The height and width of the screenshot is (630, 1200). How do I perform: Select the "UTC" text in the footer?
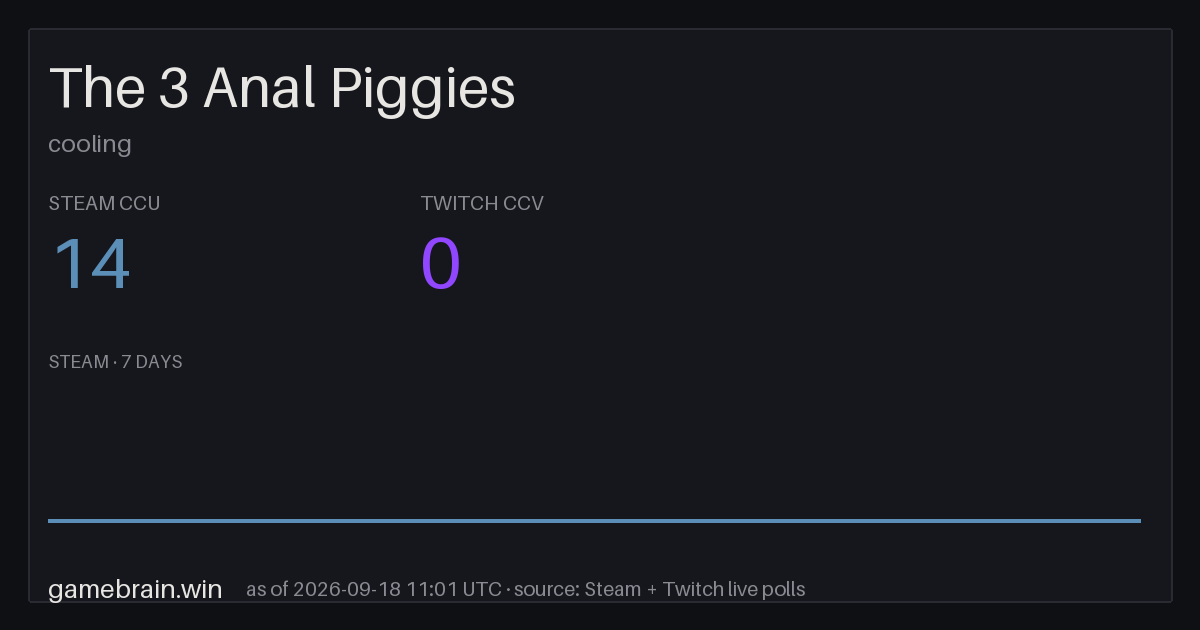482,589
